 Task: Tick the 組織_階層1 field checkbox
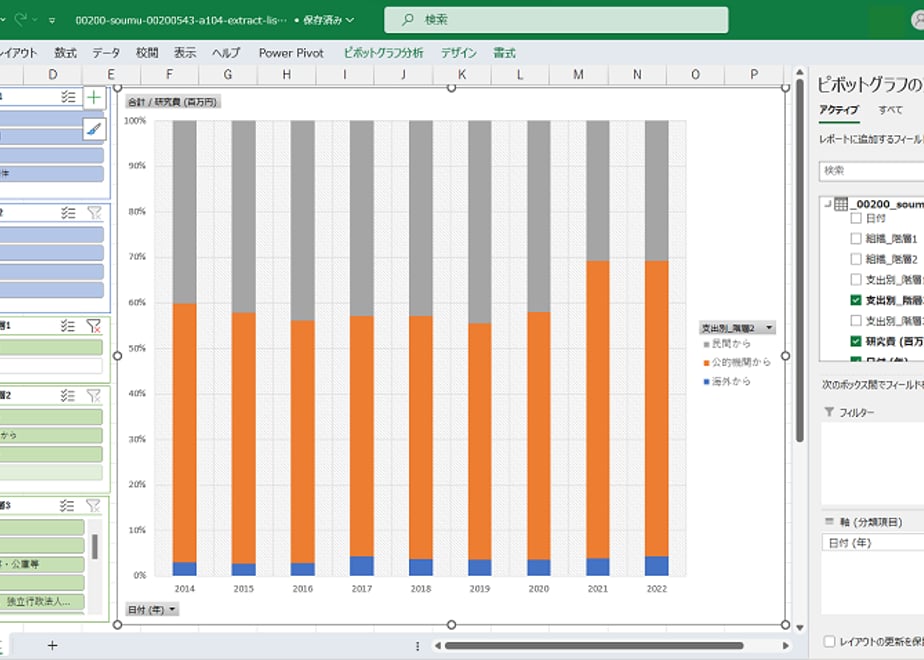coord(856,239)
